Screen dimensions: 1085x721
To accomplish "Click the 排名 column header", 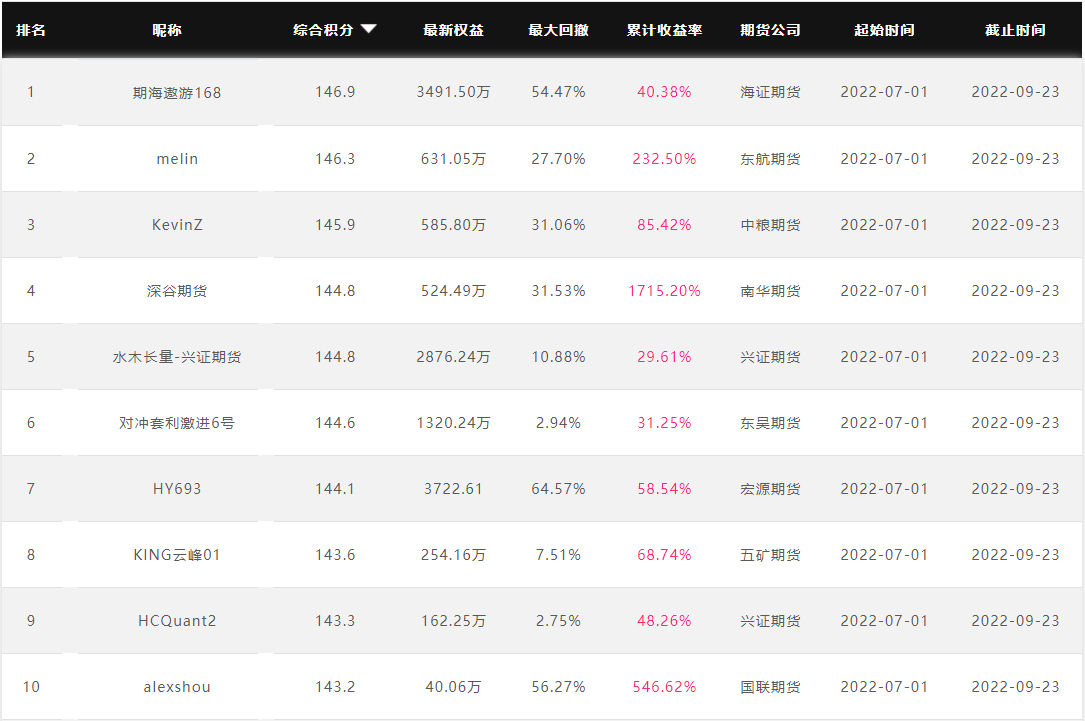I will tap(31, 30).
